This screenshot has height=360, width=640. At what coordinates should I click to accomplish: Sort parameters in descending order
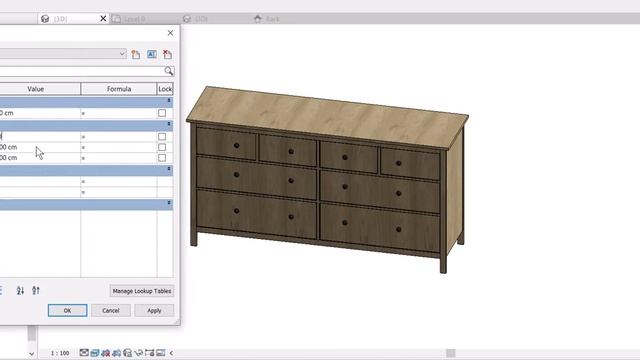pos(36,291)
